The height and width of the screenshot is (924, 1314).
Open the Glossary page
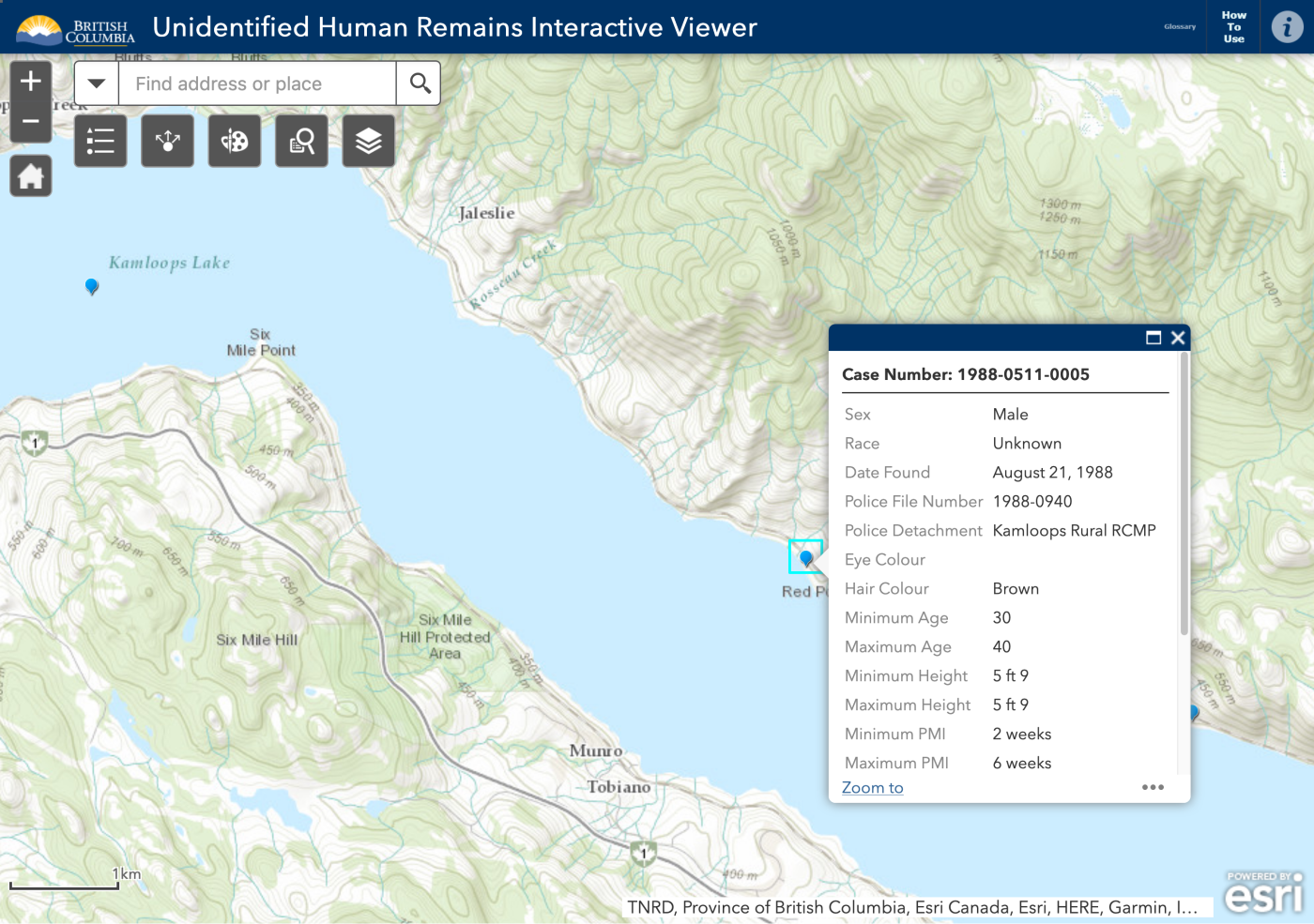tap(1180, 27)
